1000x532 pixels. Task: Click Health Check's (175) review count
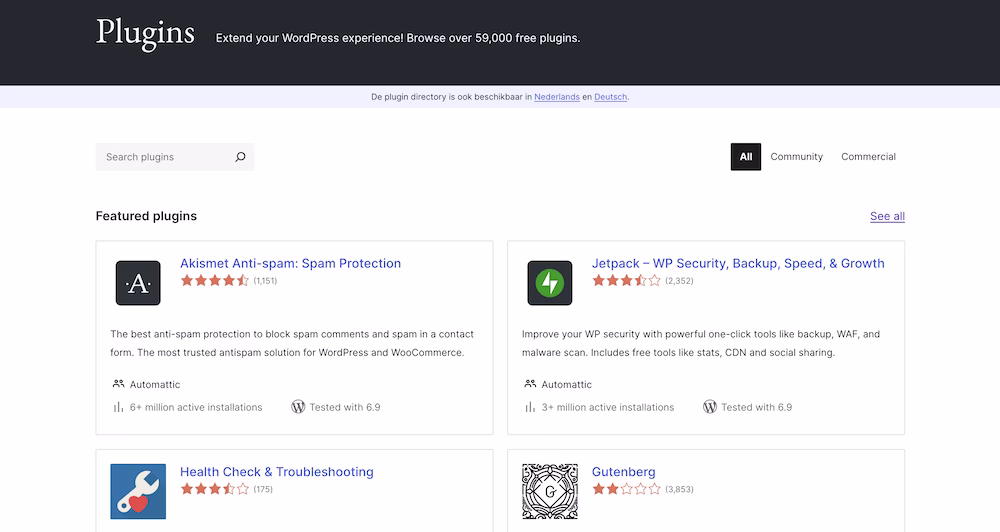pos(263,489)
